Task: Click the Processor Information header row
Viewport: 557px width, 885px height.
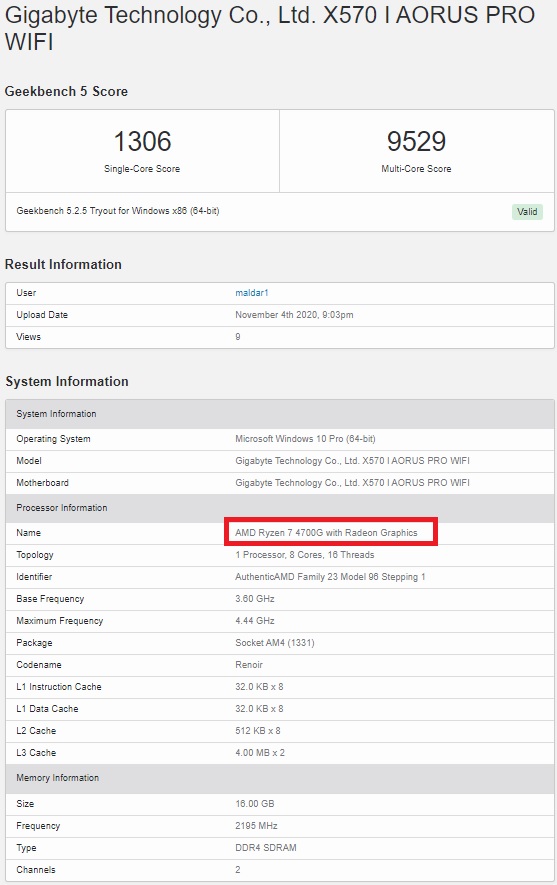Action: [280, 507]
